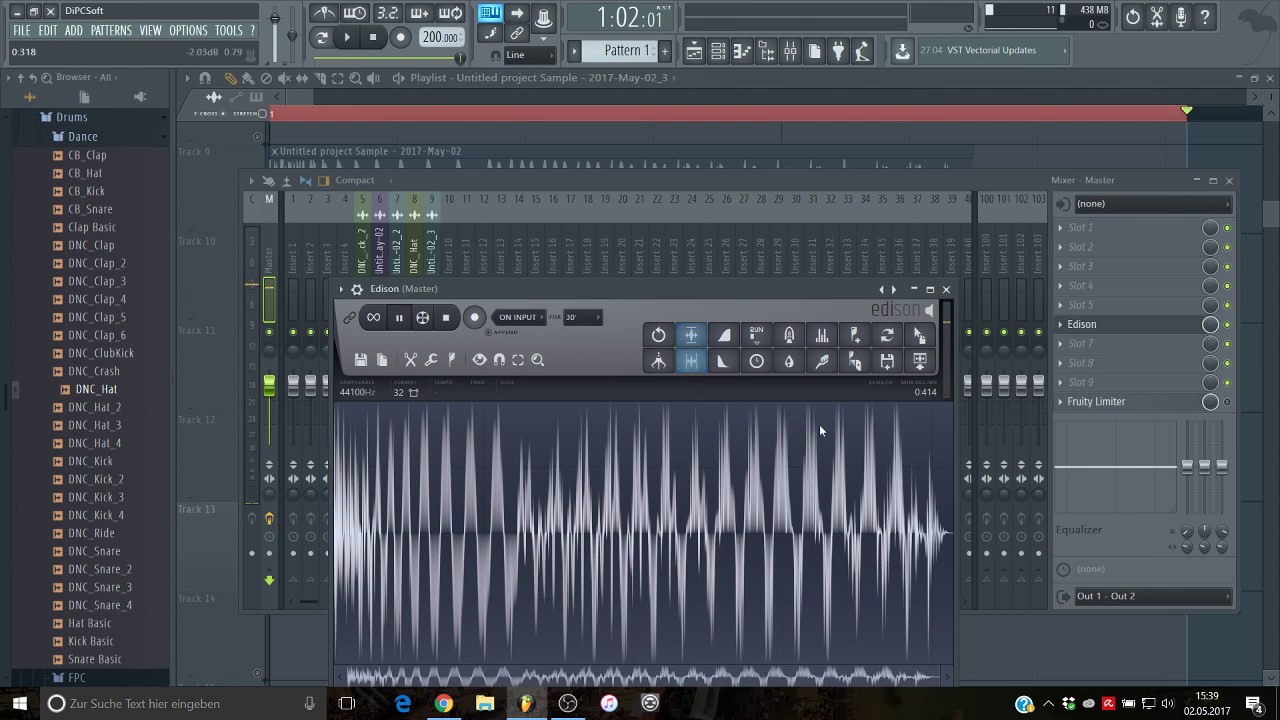Image resolution: width=1280 pixels, height=720 pixels.
Task: Select DNC_Kick sample in browser
Action: (x=90, y=461)
